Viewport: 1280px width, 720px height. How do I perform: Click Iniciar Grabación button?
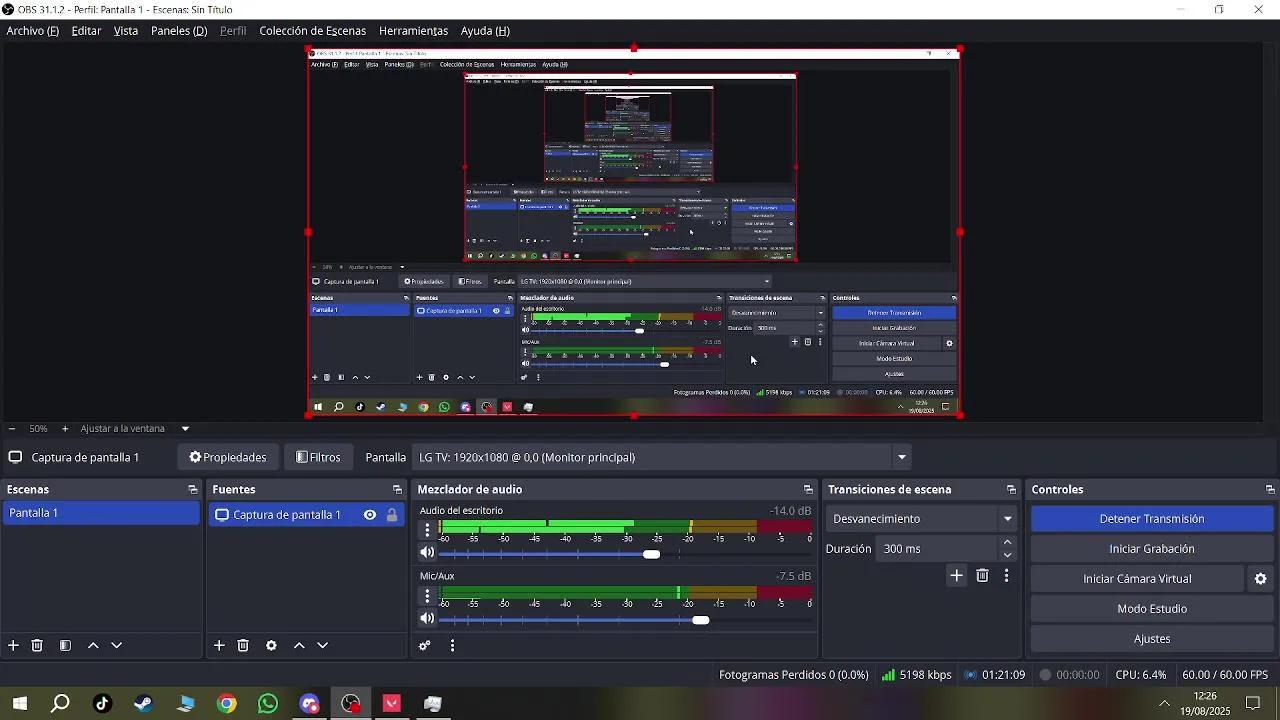coord(1152,549)
